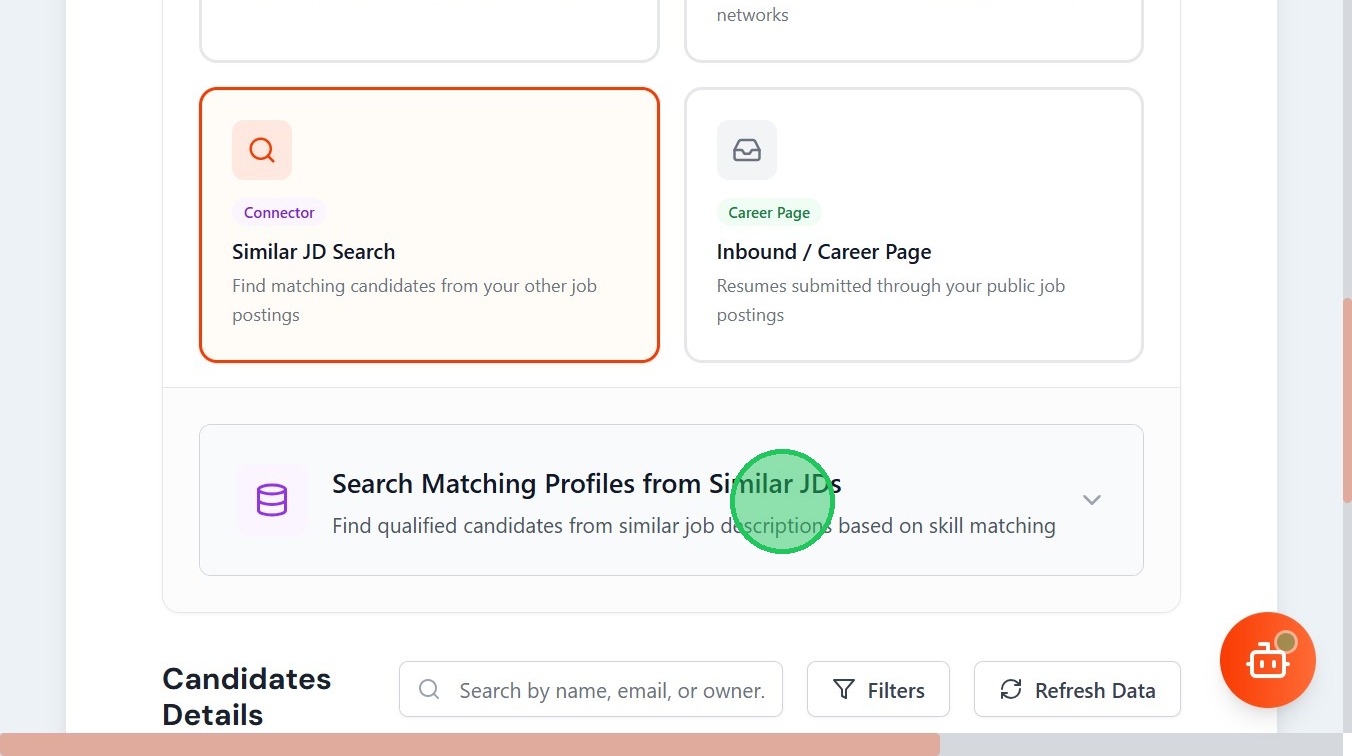Click the purple database icon
1352x756 pixels.
pos(272,500)
